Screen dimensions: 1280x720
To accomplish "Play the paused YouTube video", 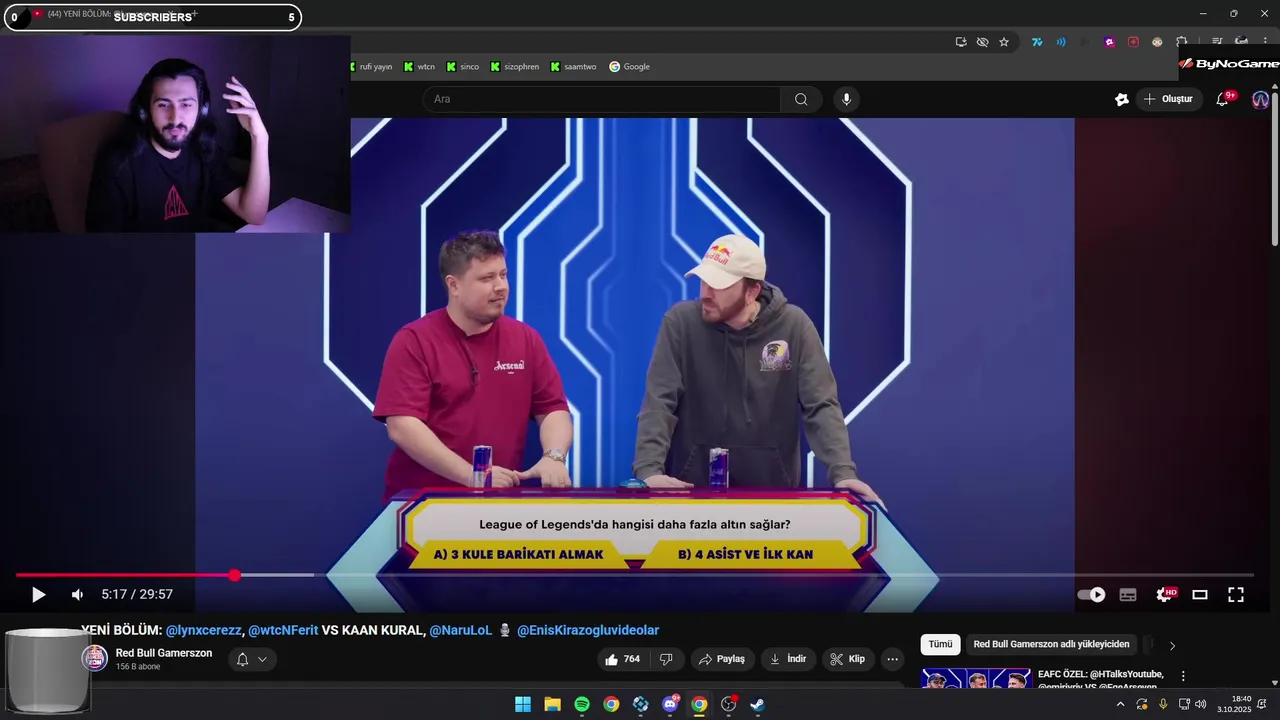I will 38,594.
